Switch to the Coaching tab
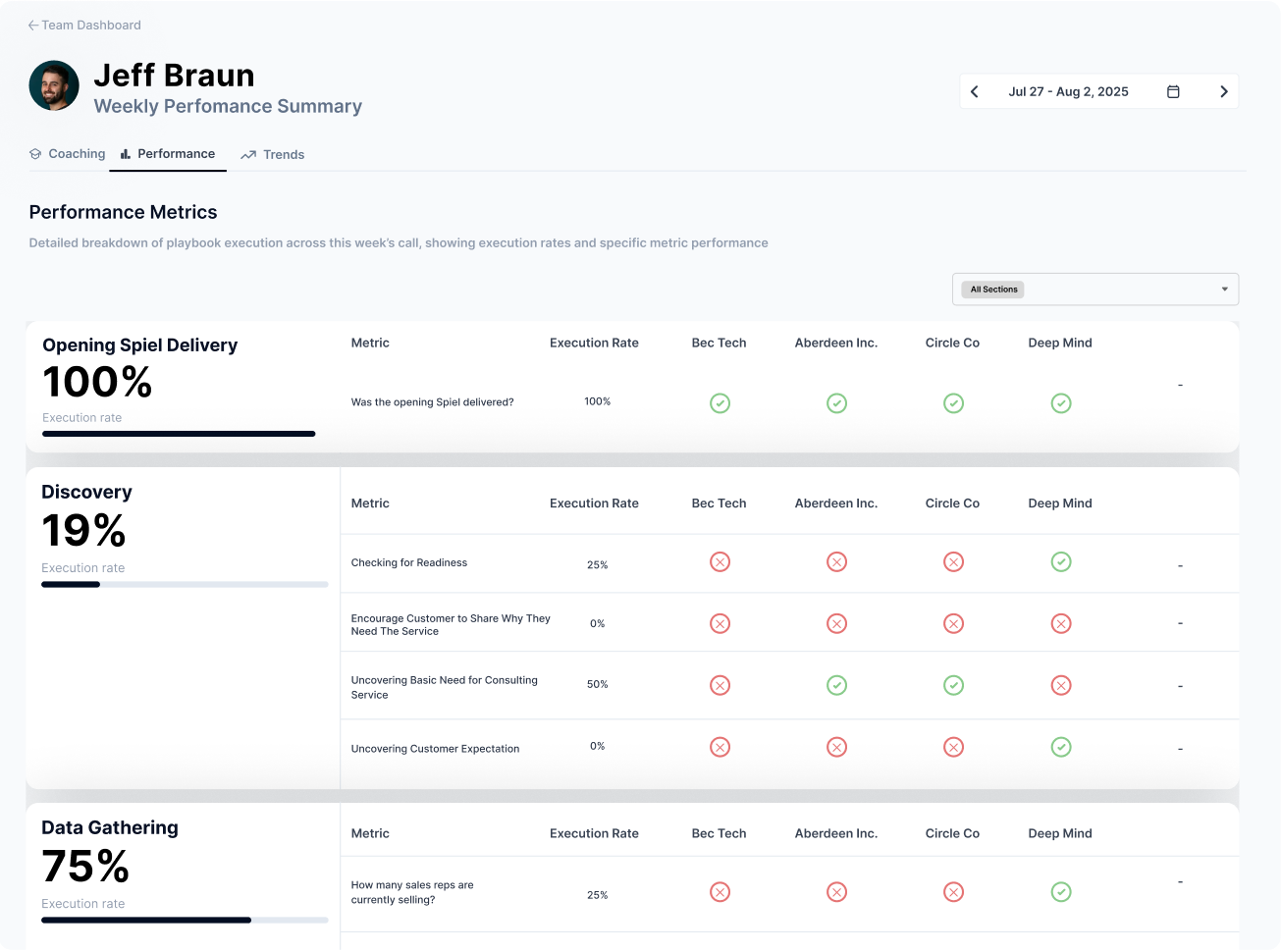Viewport: 1281px width, 952px height. click(68, 154)
